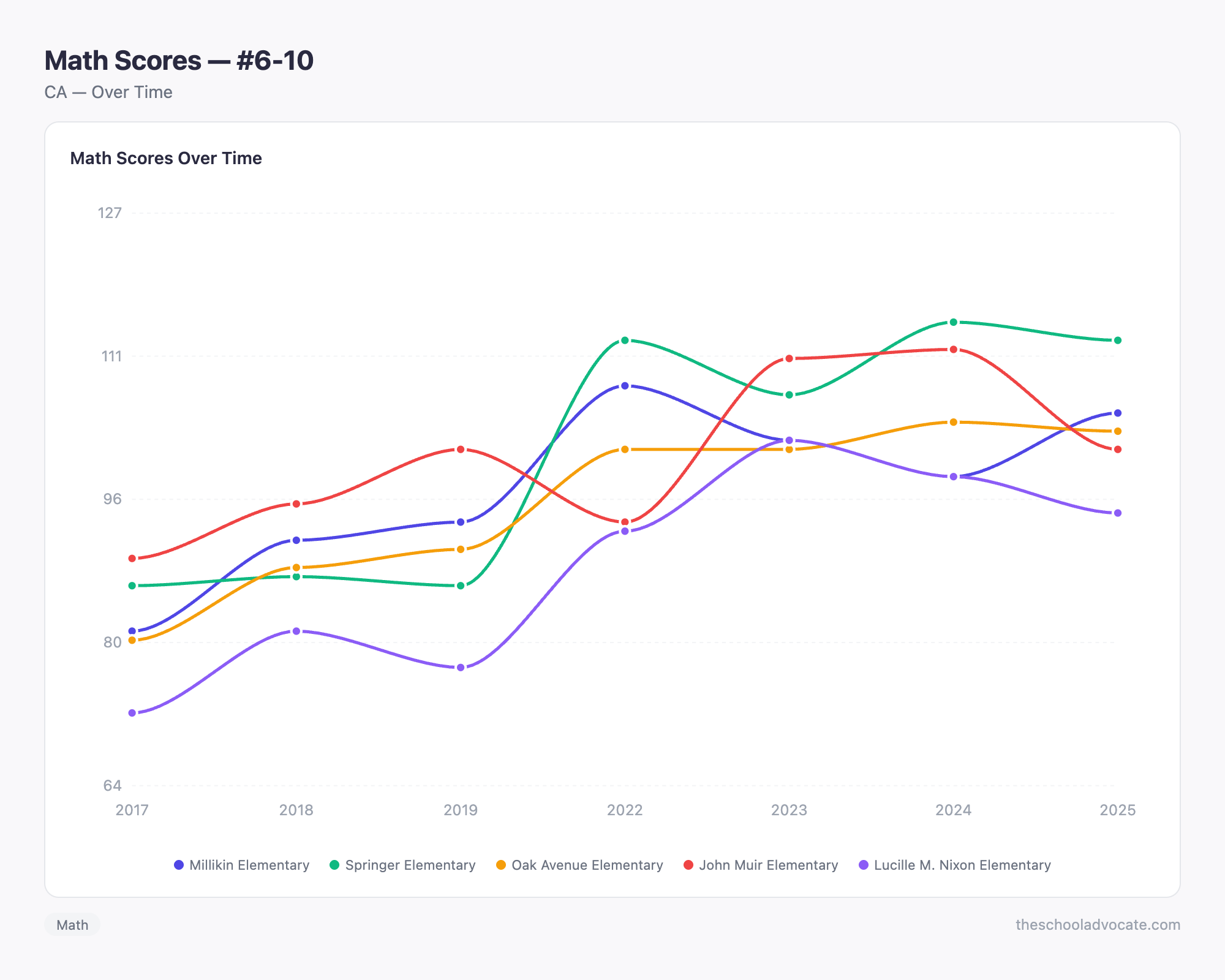
Task: Click Millikin's 2022 data point
Action: point(625,386)
